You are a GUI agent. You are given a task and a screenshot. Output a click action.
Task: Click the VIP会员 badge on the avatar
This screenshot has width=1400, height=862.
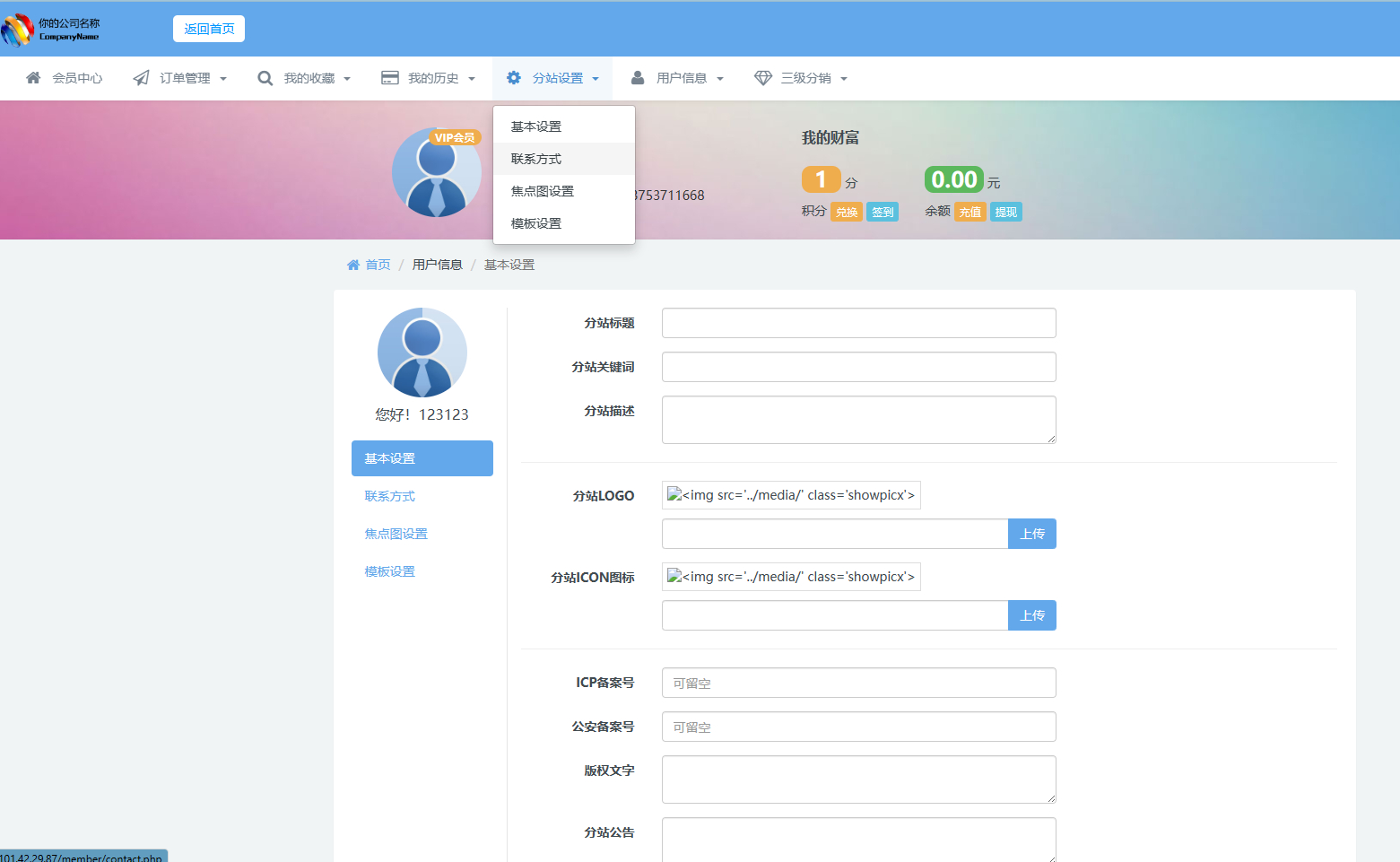(x=456, y=137)
